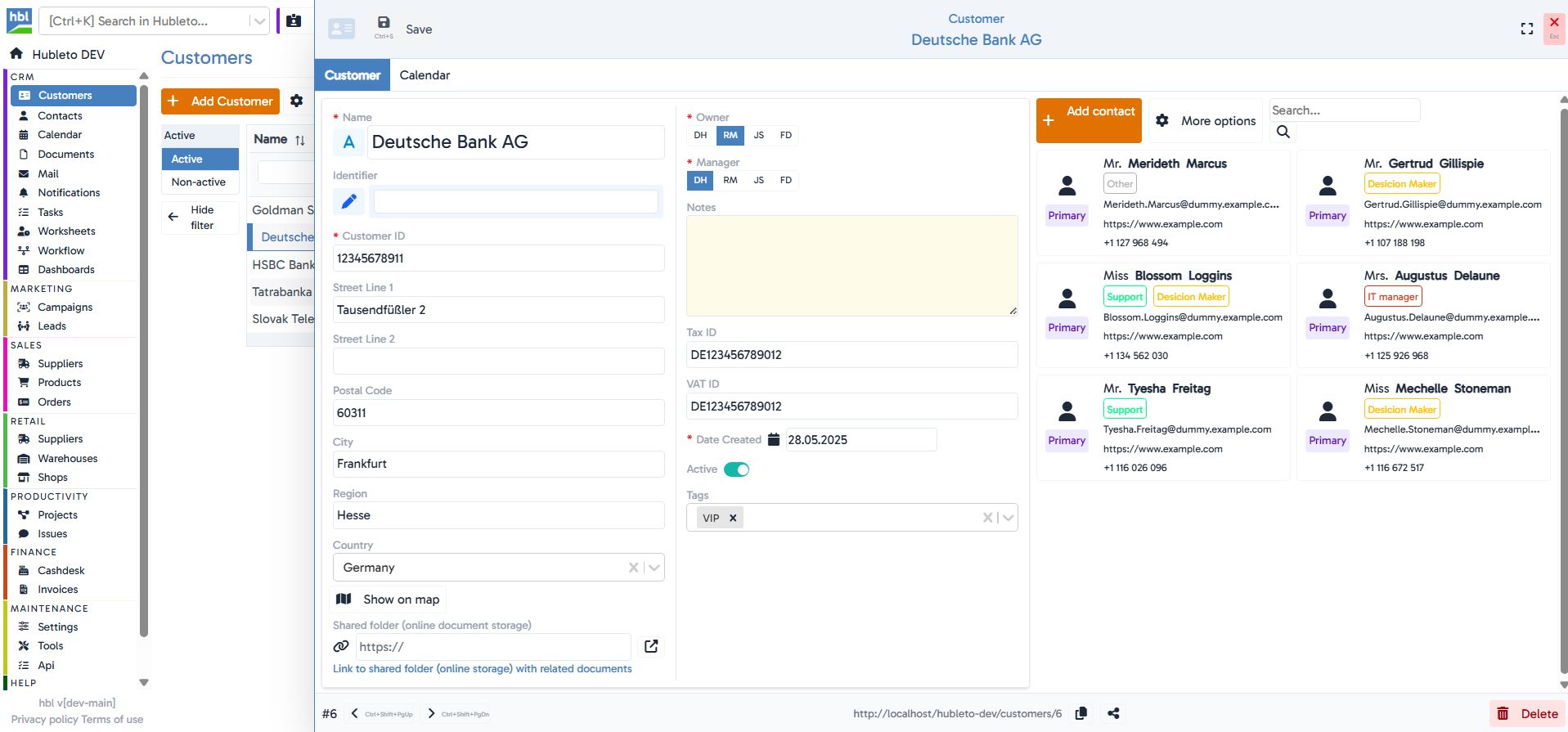Click the Goldman S row in the customers list
This screenshot has width=1568, height=732.
coord(281,210)
